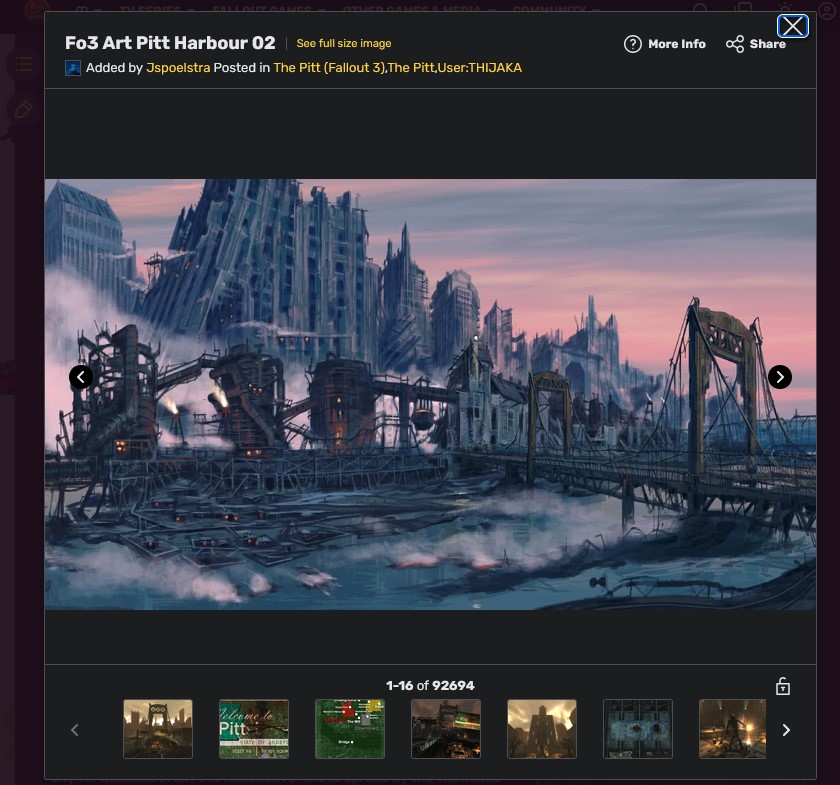This screenshot has width=840, height=785.
Task: Click the list icon in background sidebar
Action: (24, 65)
